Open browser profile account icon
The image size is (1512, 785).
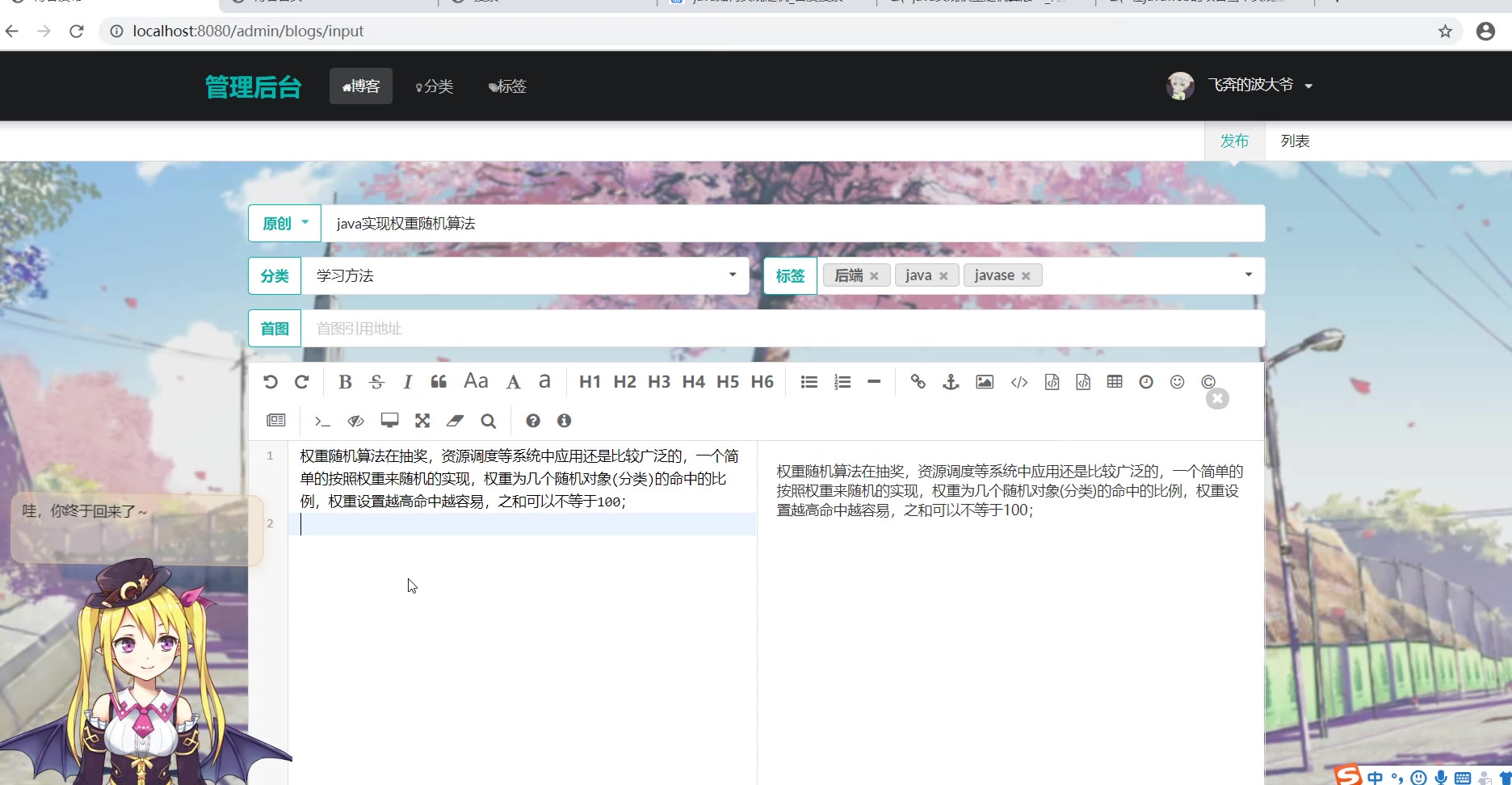click(x=1485, y=31)
